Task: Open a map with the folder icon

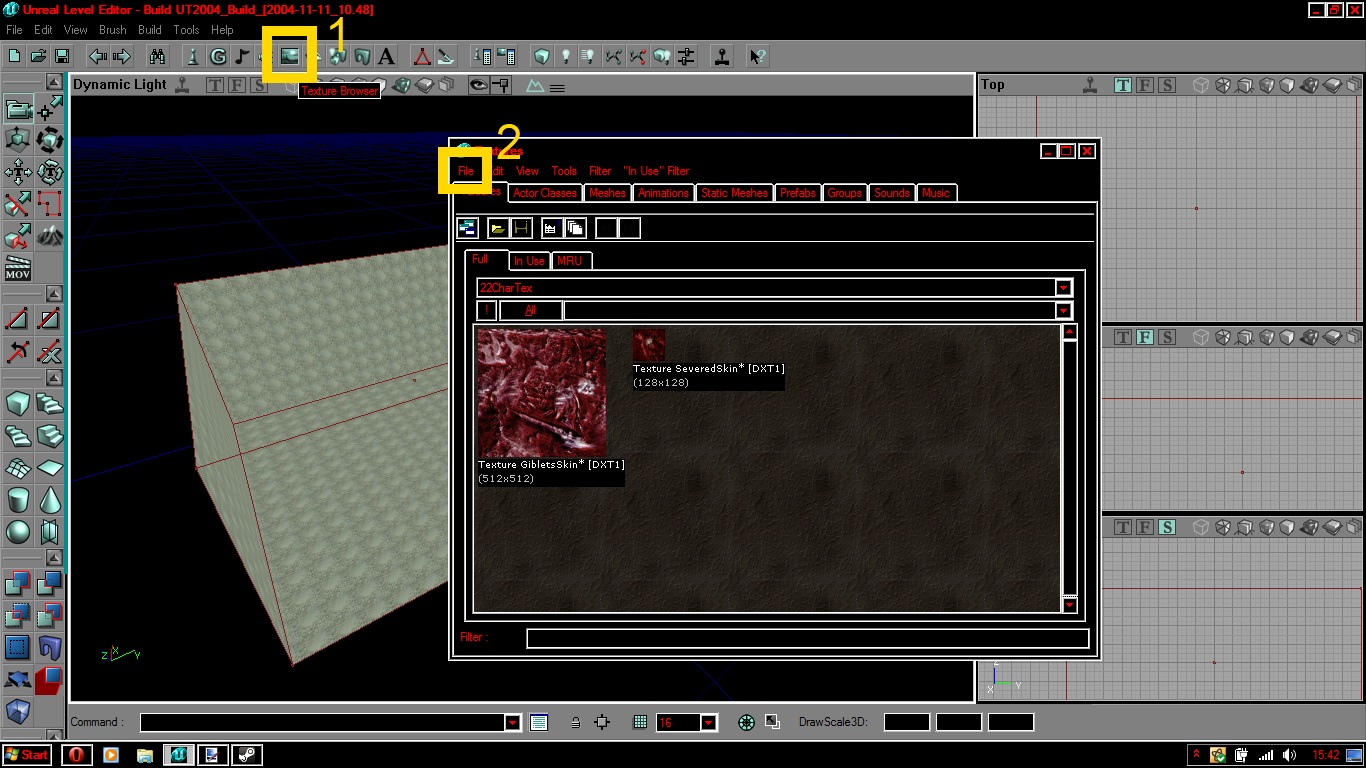Action: [38, 56]
